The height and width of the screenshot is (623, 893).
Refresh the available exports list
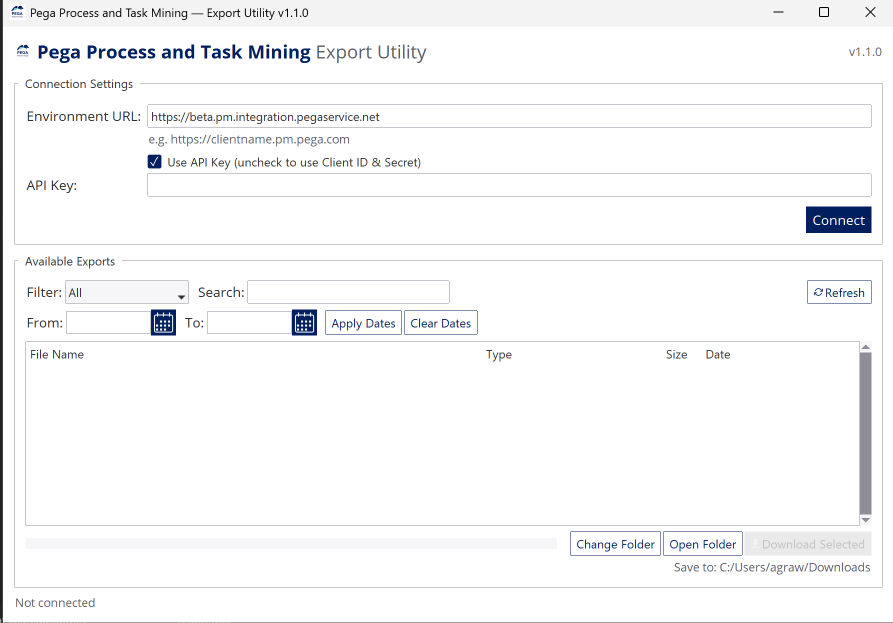839,292
